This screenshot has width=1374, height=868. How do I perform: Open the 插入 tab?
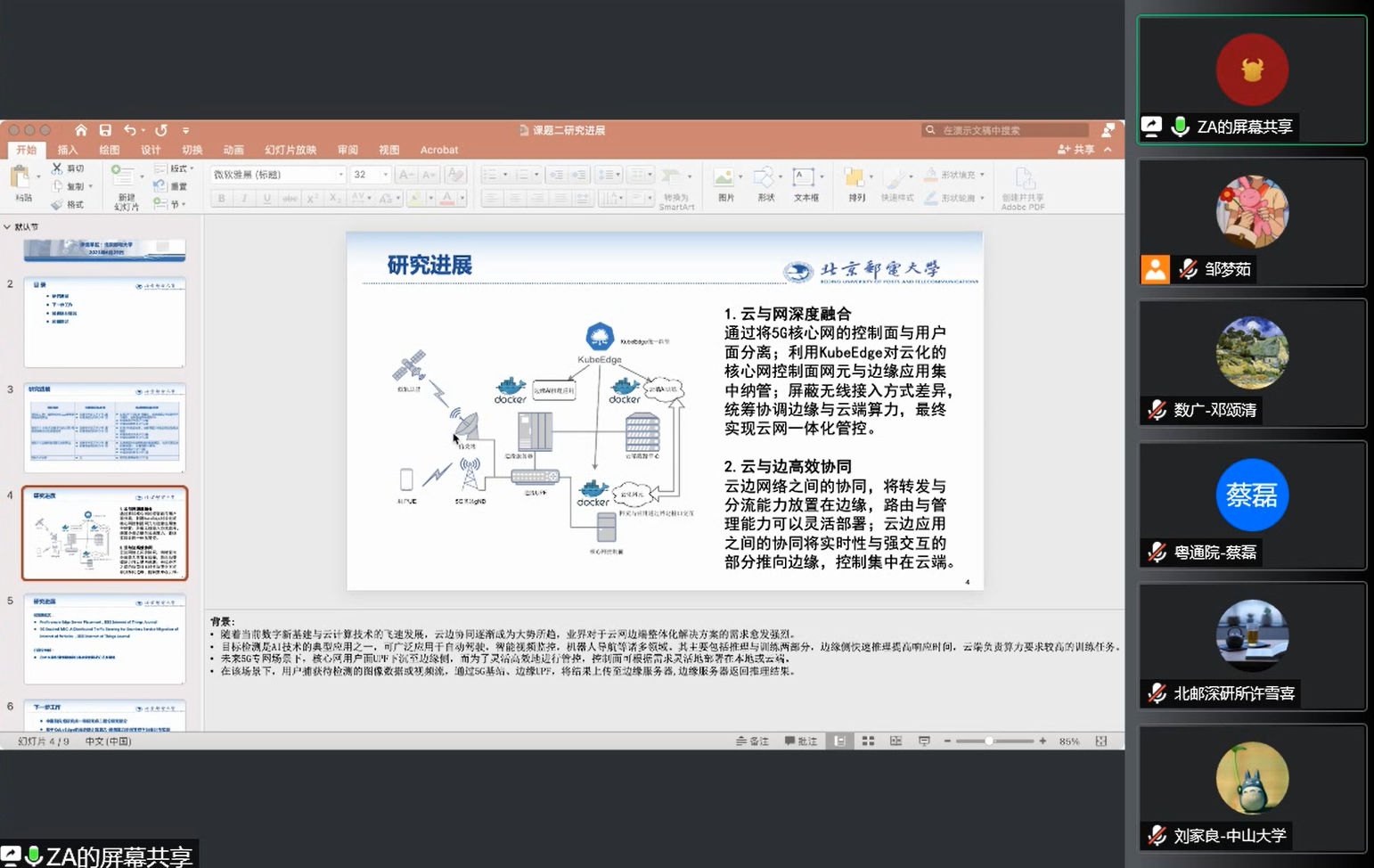pyautogui.click(x=68, y=150)
